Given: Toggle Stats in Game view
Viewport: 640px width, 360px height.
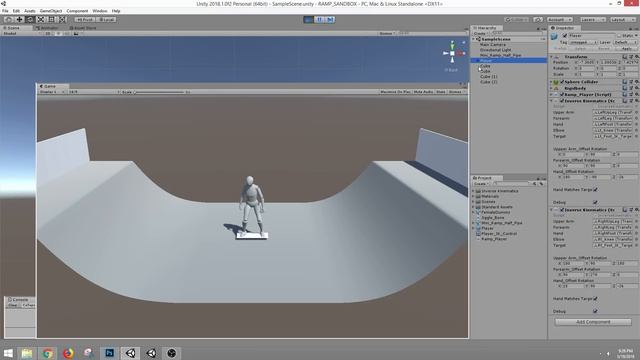Looking at the screenshot, I should [441, 92].
